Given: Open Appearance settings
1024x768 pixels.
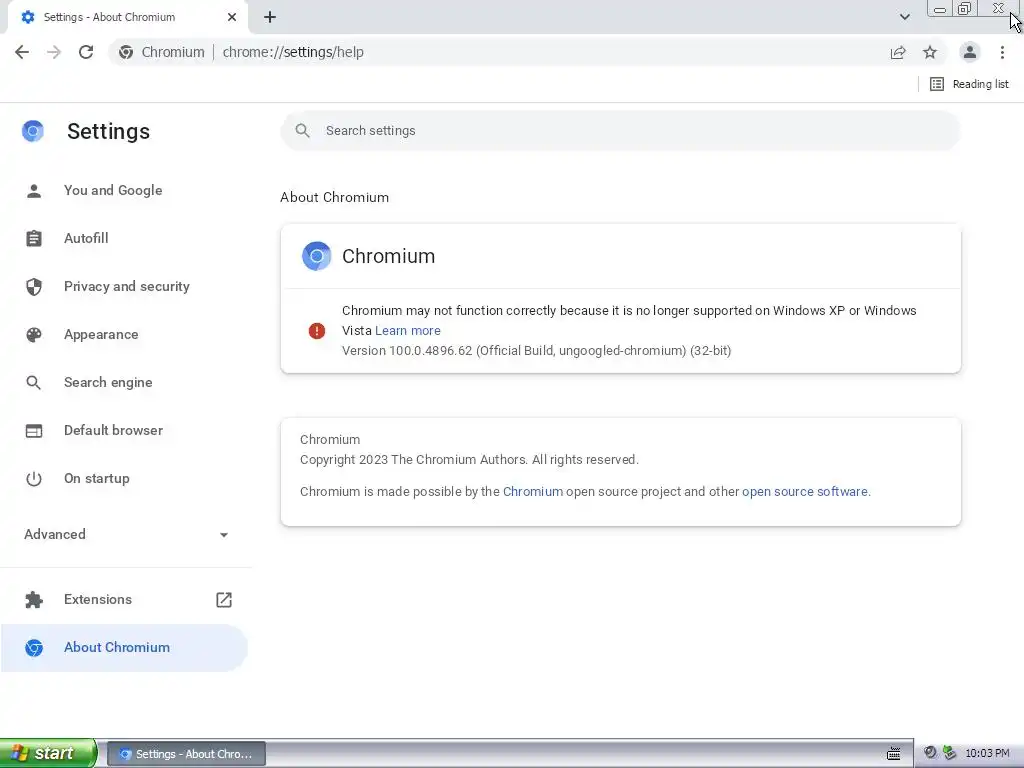Looking at the screenshot, I should 124,334.
